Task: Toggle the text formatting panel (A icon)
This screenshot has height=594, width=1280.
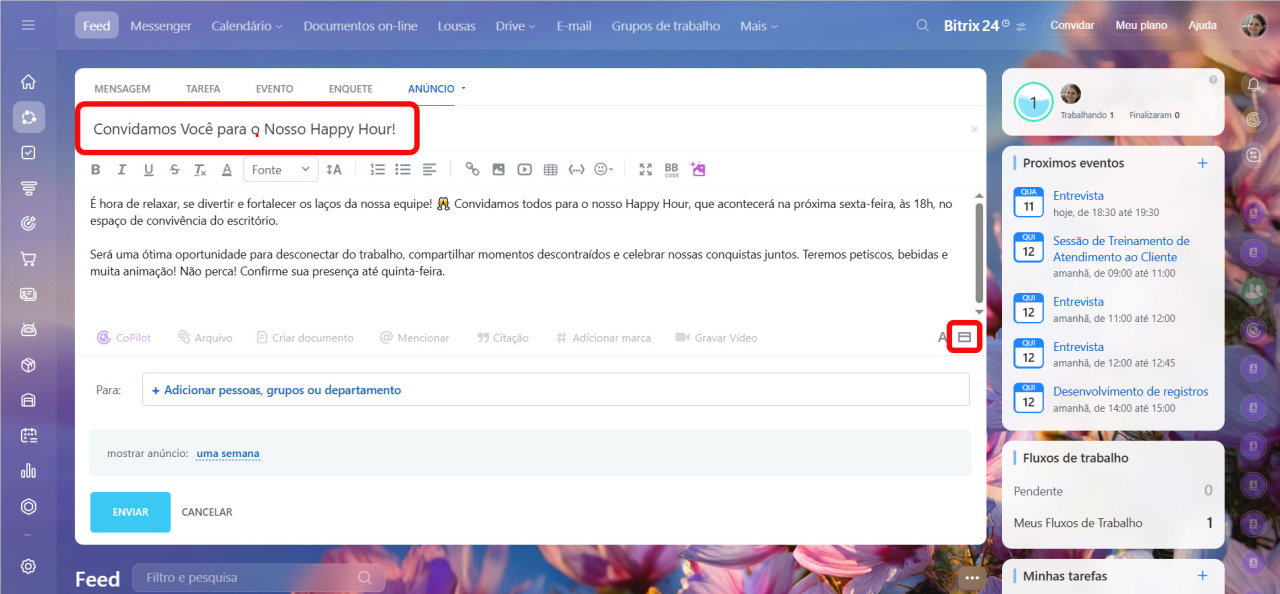Action: coord(942,338)
